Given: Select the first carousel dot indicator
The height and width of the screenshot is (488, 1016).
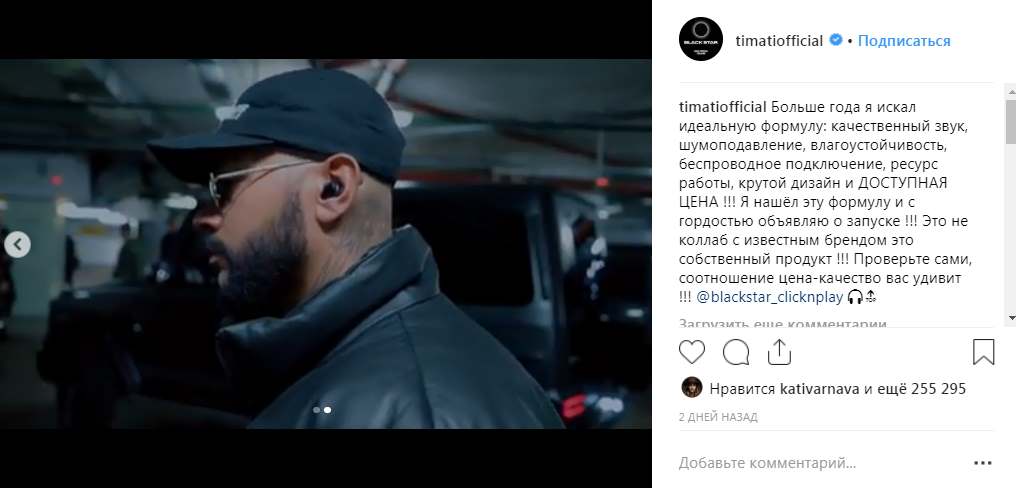Looking at the screenshot, I should [316, 410].
